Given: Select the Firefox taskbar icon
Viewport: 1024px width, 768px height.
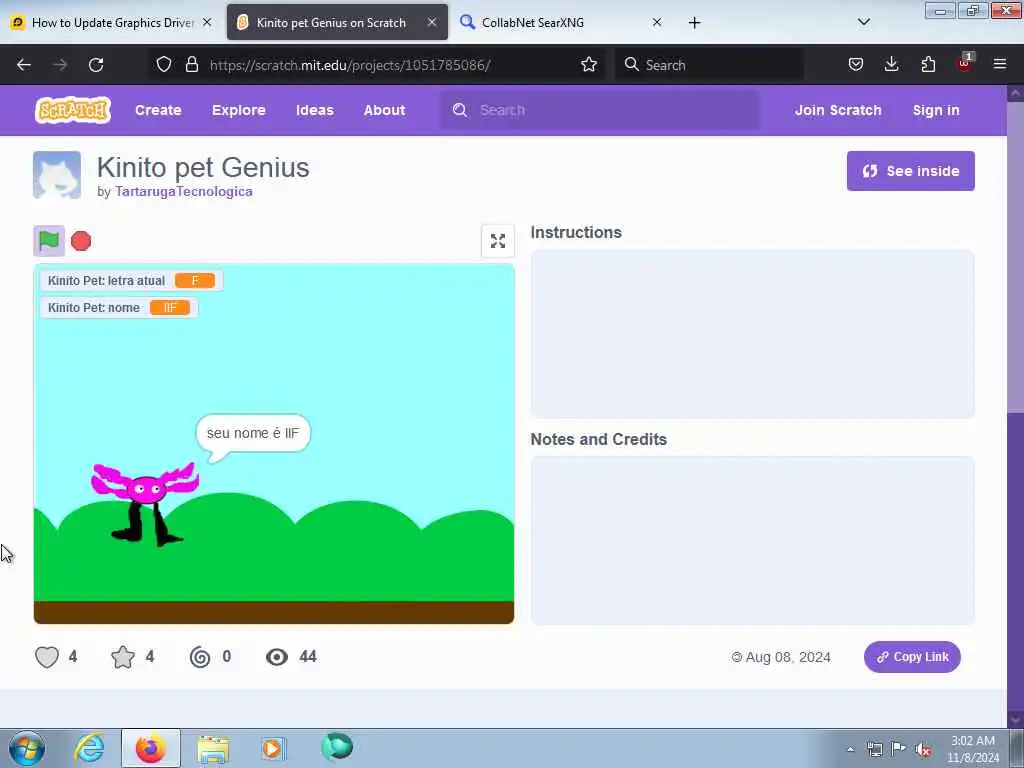Looking at the screenshot, I should tap(151, 748).
